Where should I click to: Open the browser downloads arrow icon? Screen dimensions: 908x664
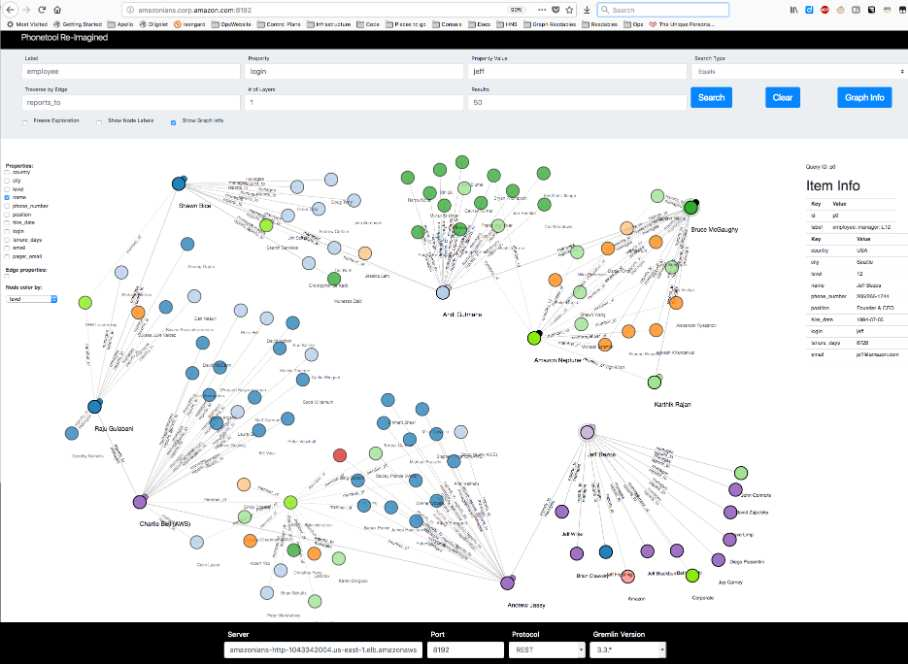point(586,10)
